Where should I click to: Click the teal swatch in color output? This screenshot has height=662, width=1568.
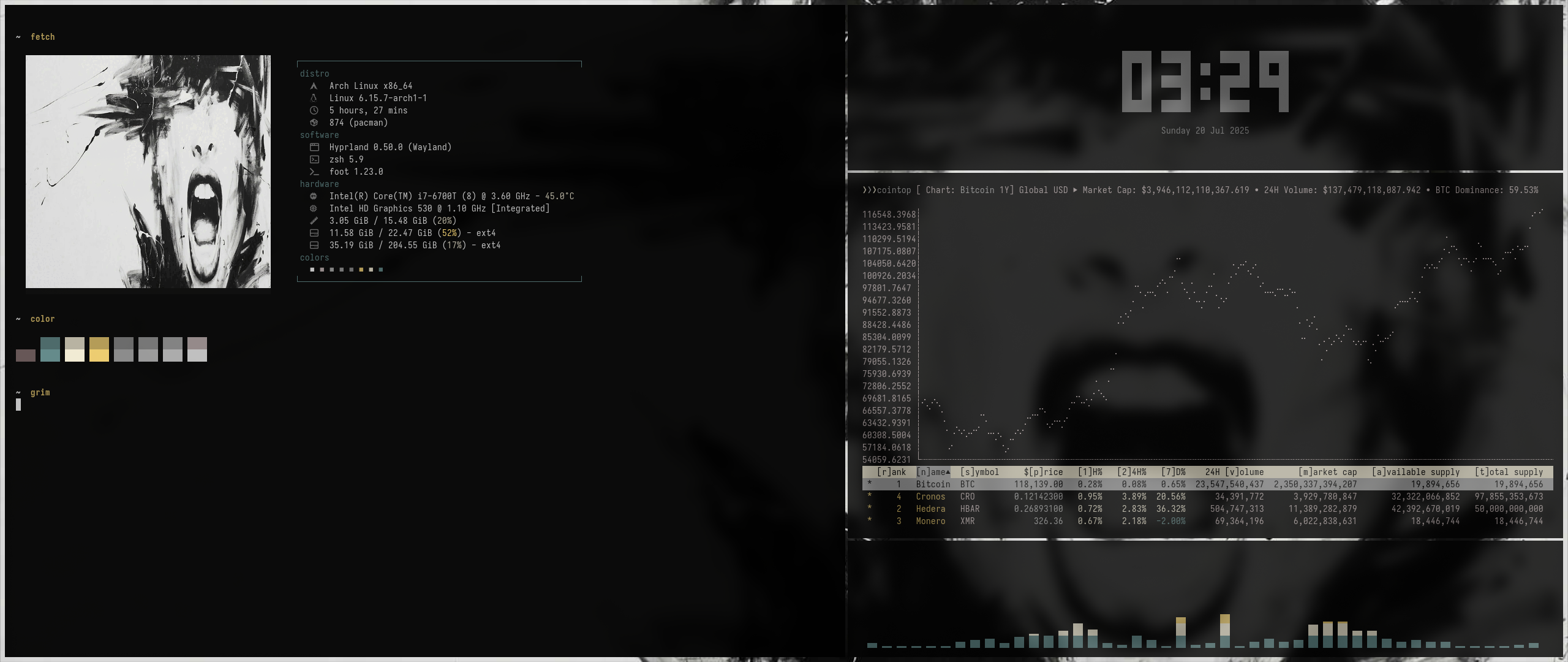click(x=50, y=349)
